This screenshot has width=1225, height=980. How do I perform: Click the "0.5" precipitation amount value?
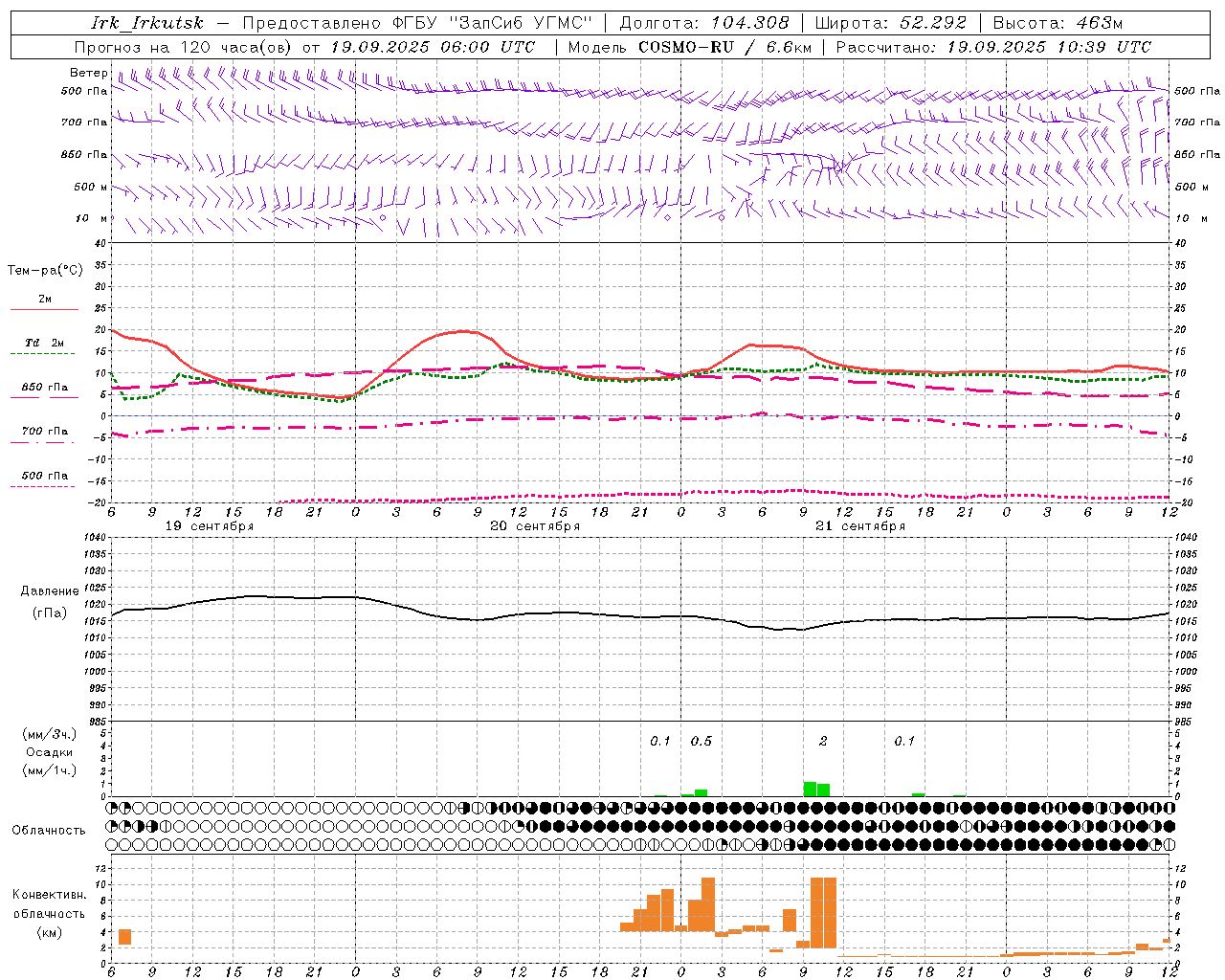(x=702, y=741)
